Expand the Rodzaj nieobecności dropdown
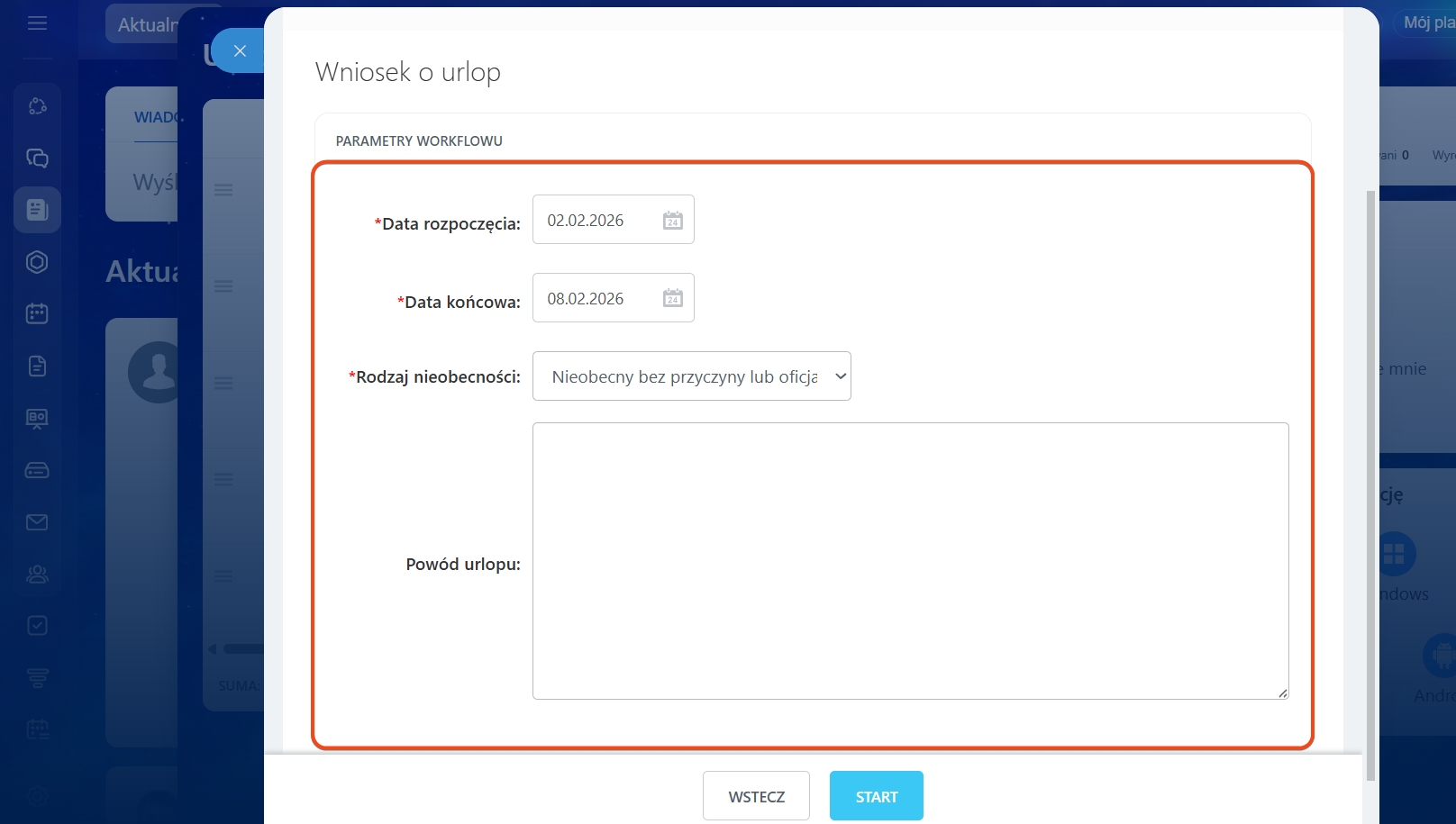Screen dimensions: 1456x824 (691, 376)
